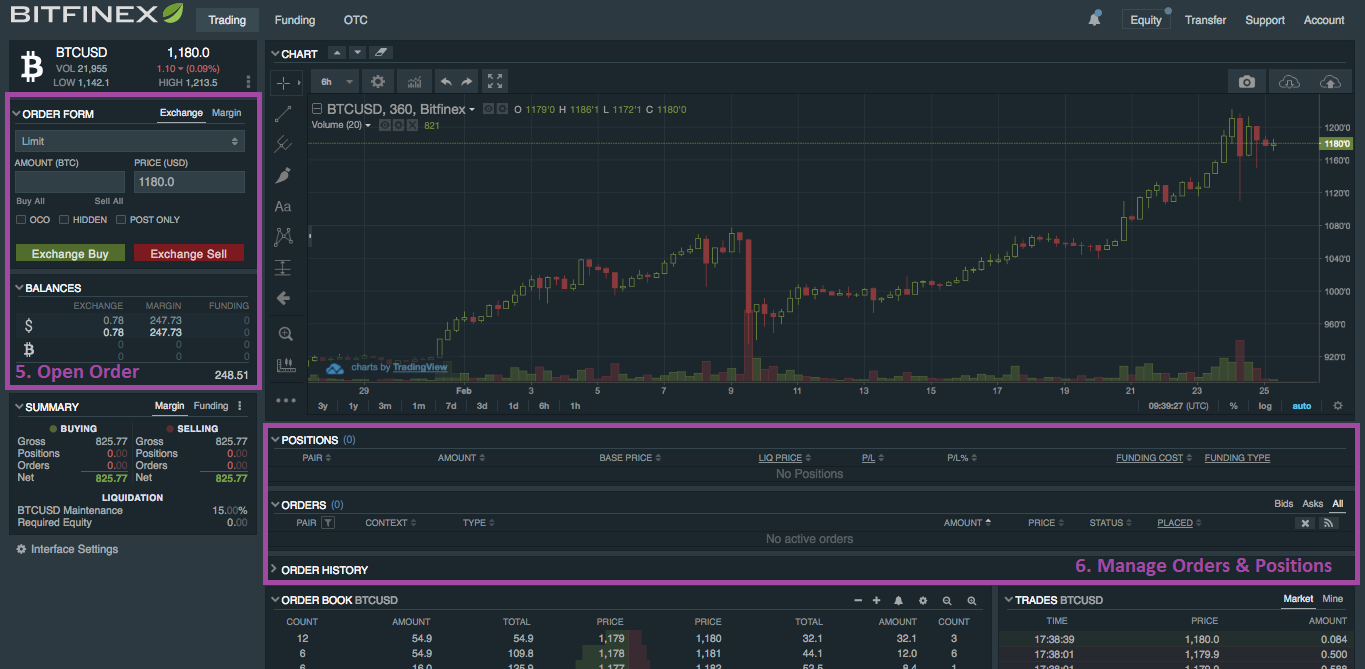The width and height of the screenshot is (1365, 669).
Task: Switch order form to Margin tab
Action: [x=226, y=113]
